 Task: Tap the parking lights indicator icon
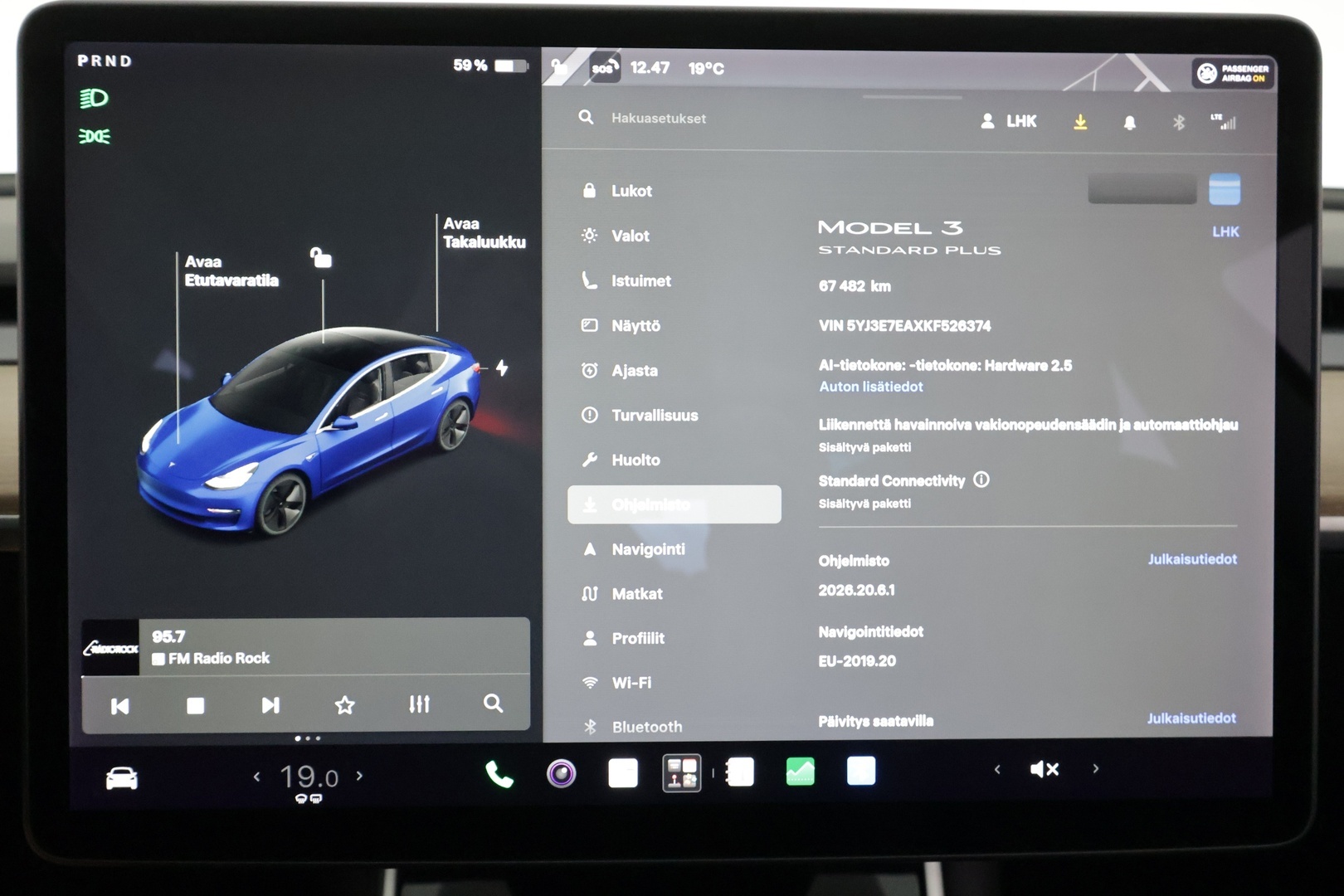point(94,136)
